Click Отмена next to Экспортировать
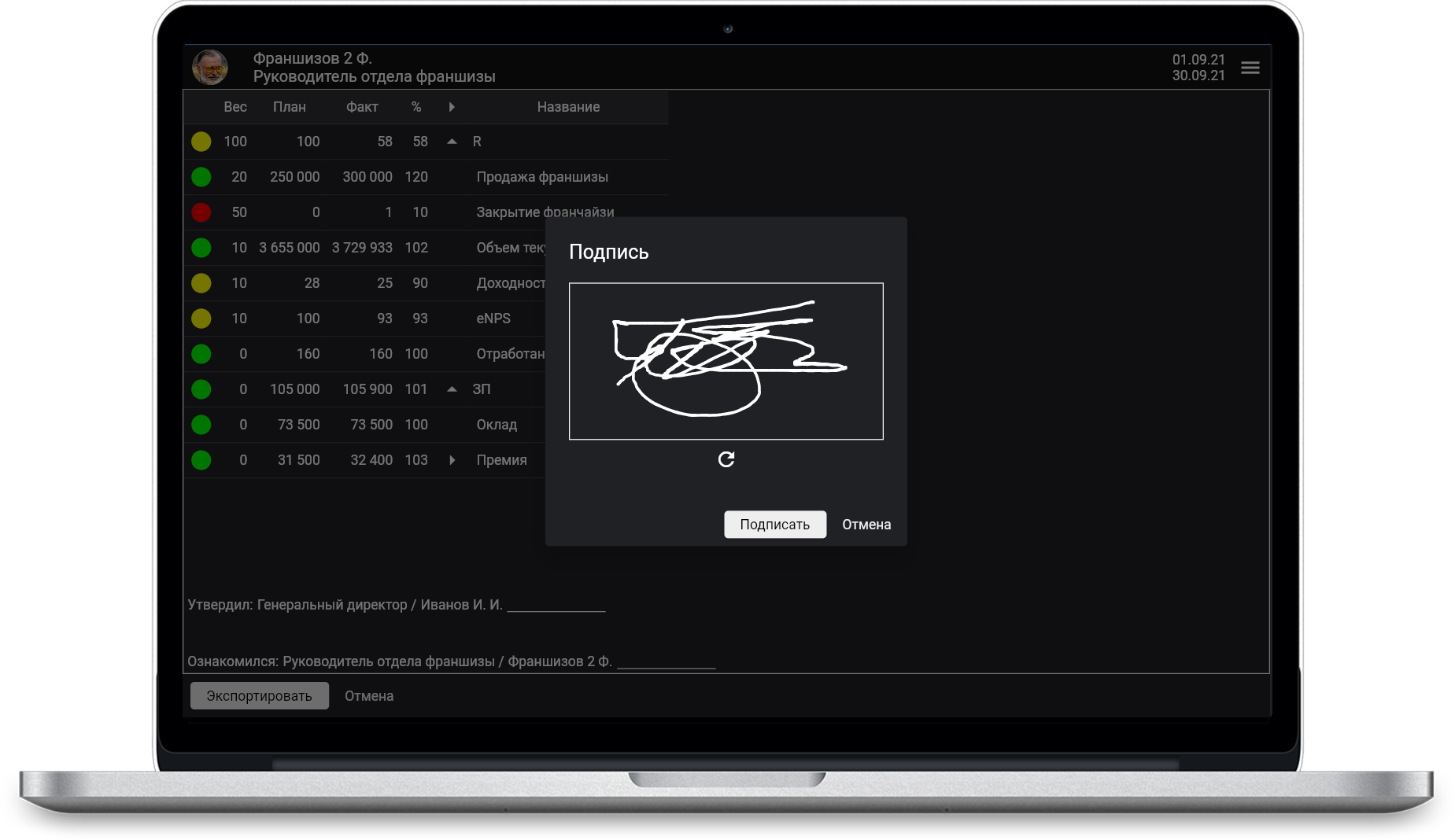Viewport: 1455px width, 840px height. pos(369,696)
